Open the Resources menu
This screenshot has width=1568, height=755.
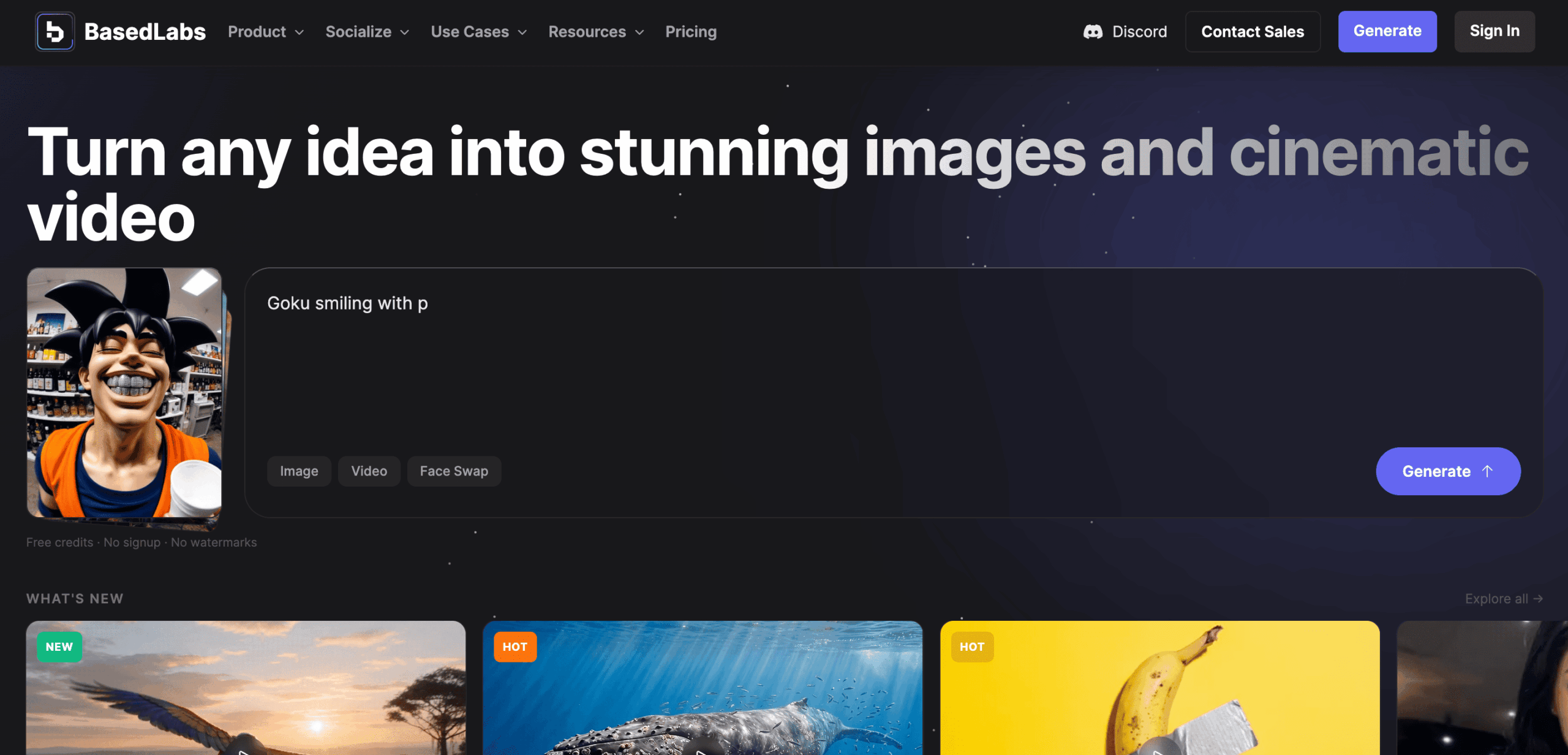[595, 32]
